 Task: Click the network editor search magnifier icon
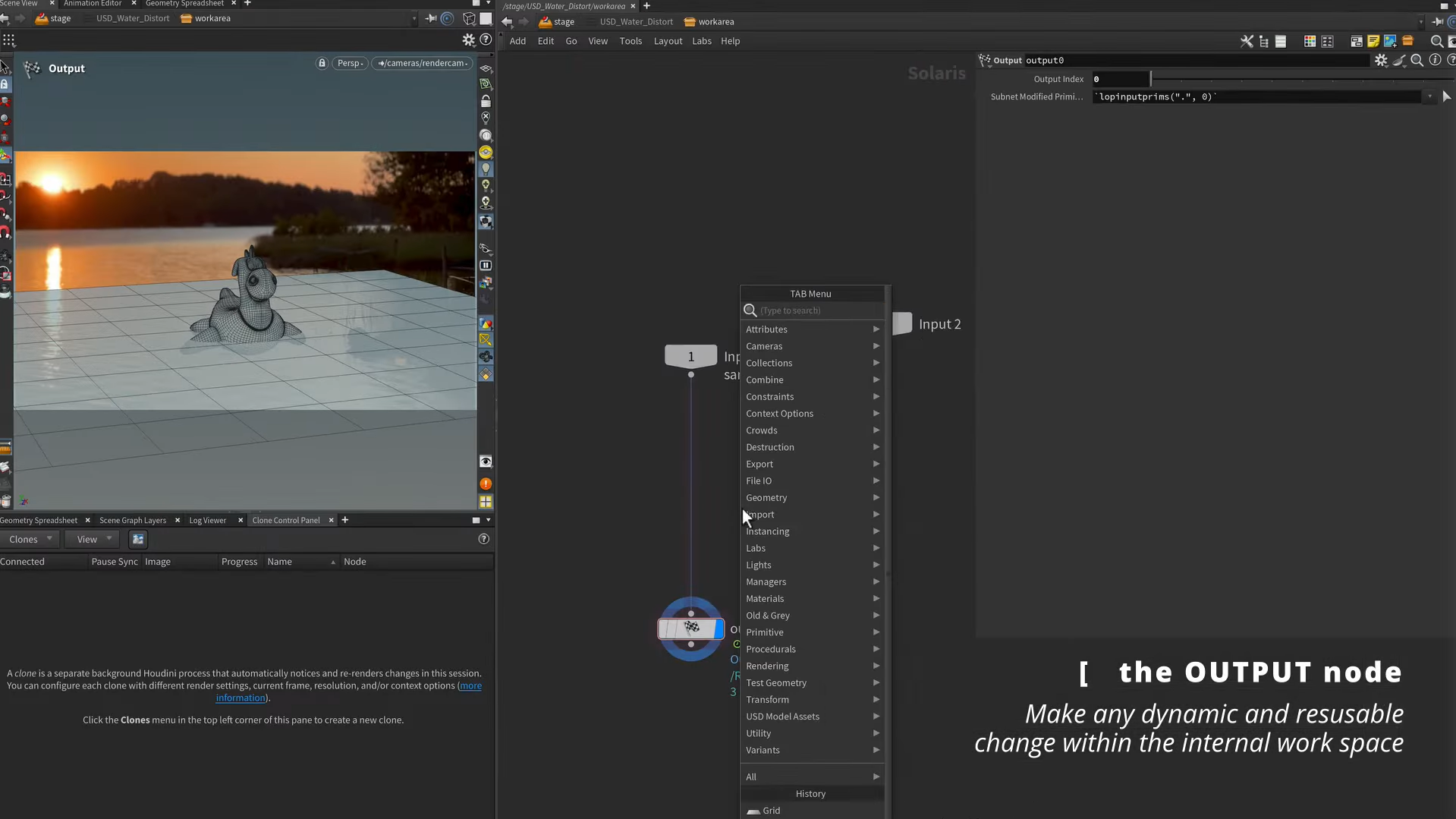(x=1436, y=42)
